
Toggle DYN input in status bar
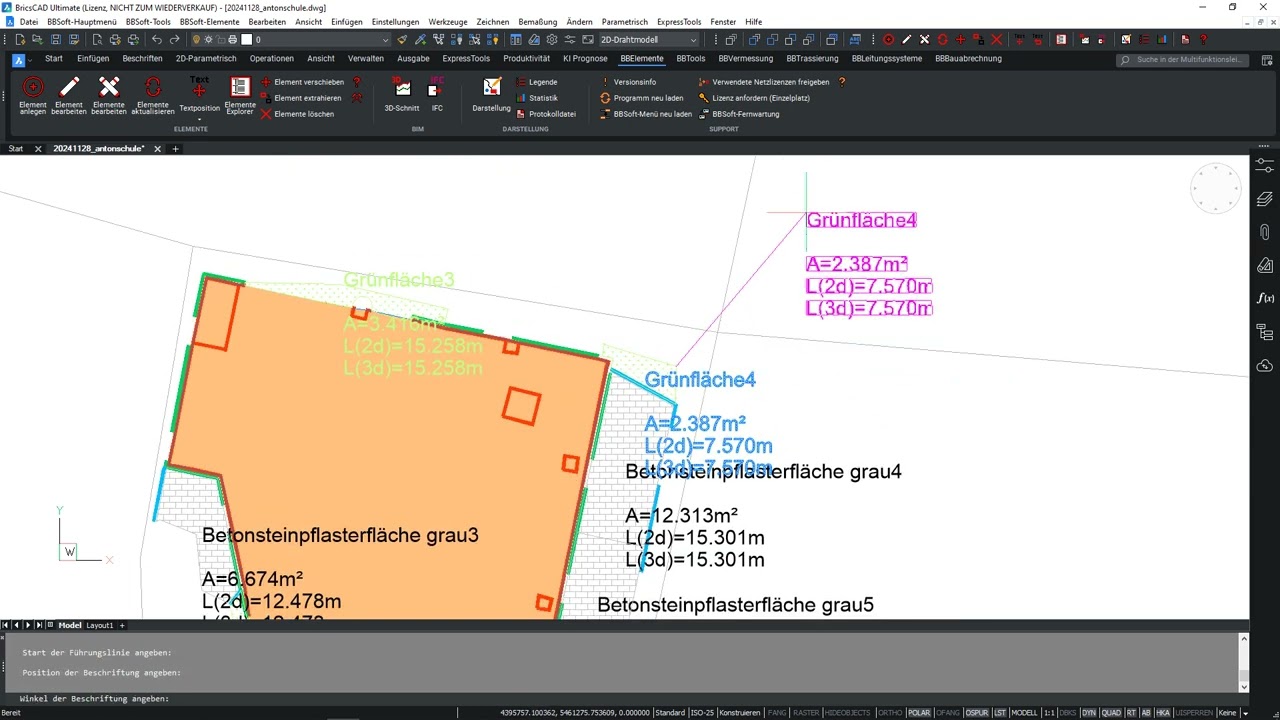click(1089, 713)
